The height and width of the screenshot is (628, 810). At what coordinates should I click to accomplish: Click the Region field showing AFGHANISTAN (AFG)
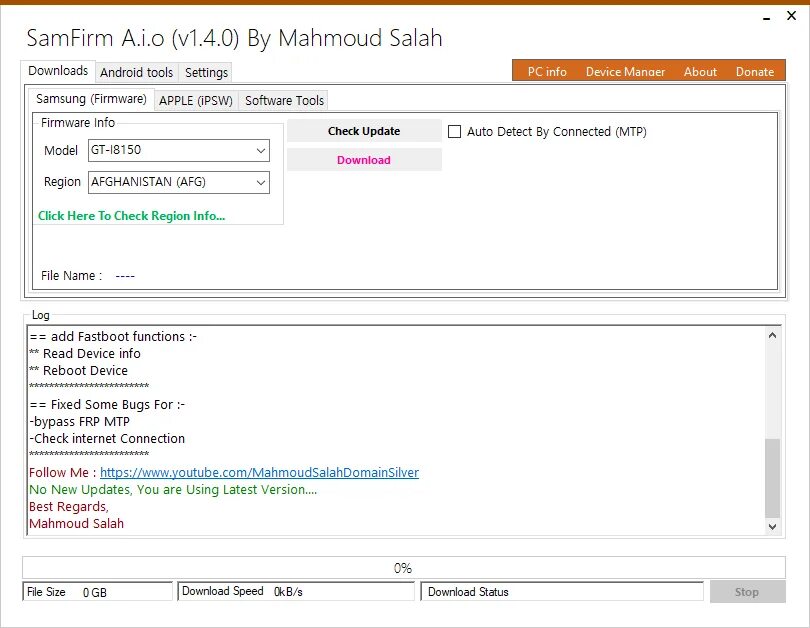179,182
